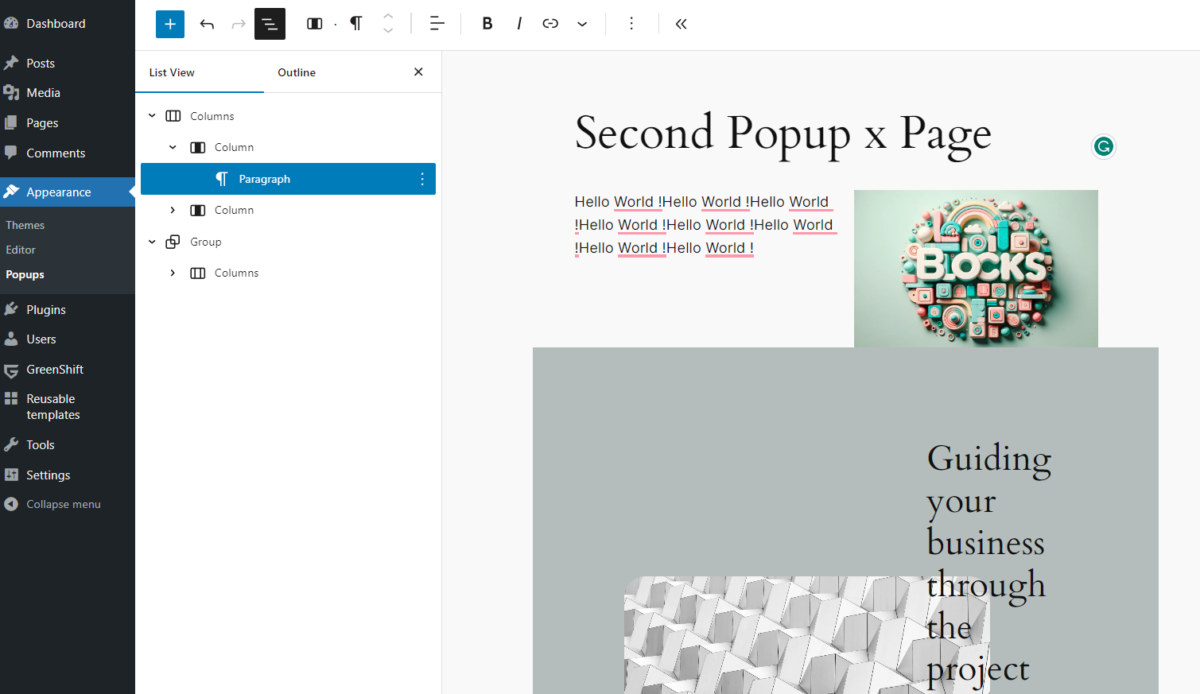The height and width of the screenshot is (694, 1200).
Task: Undo the last edit
Action: click(x=207, y=24)
